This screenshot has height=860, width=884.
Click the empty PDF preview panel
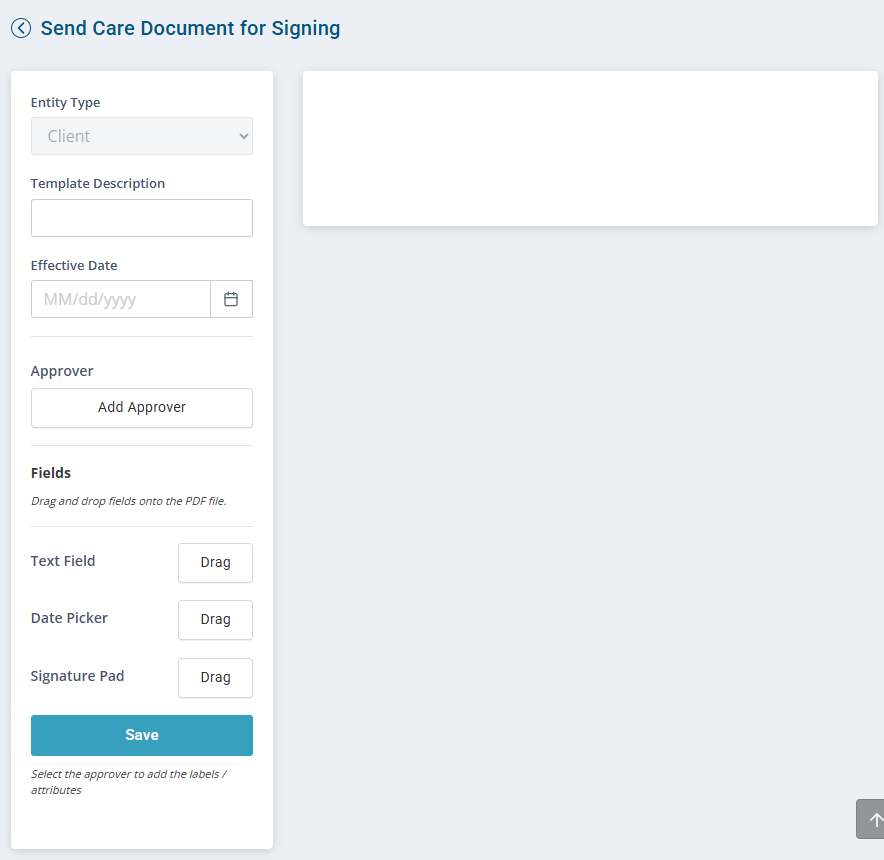590,148
